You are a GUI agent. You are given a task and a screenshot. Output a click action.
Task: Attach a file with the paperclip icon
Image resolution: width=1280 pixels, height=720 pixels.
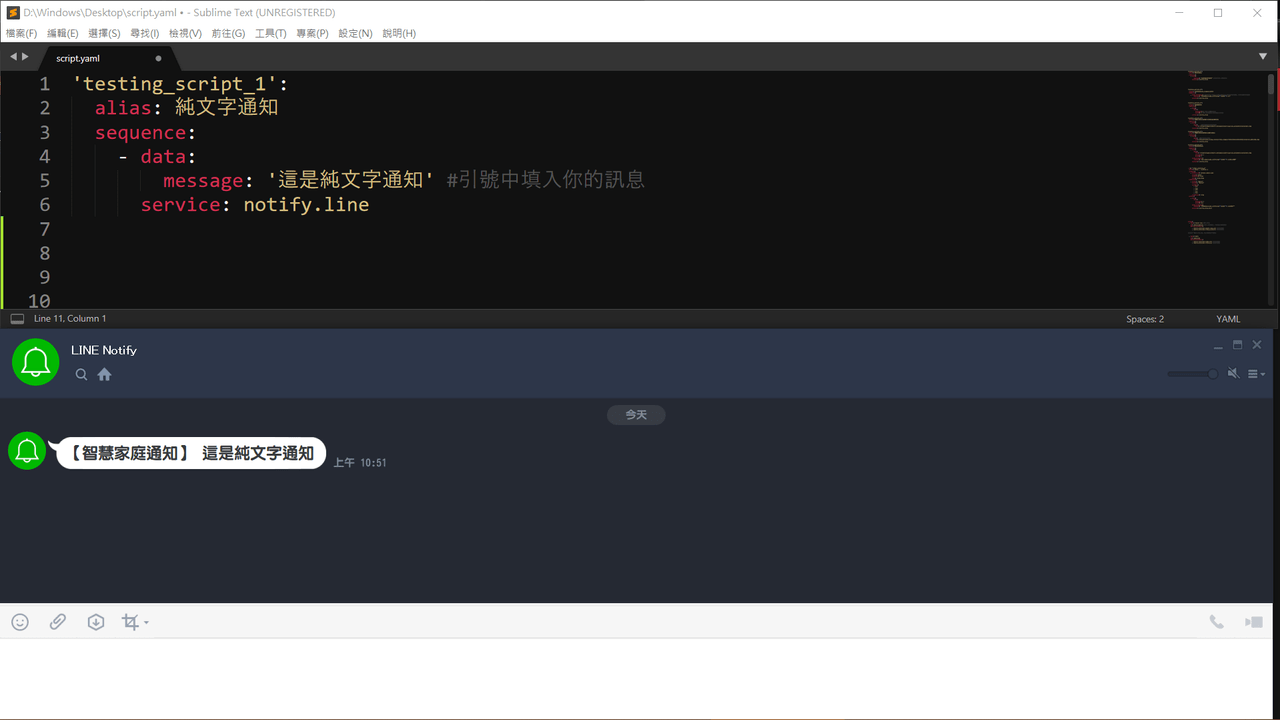(x=58, y=622)
